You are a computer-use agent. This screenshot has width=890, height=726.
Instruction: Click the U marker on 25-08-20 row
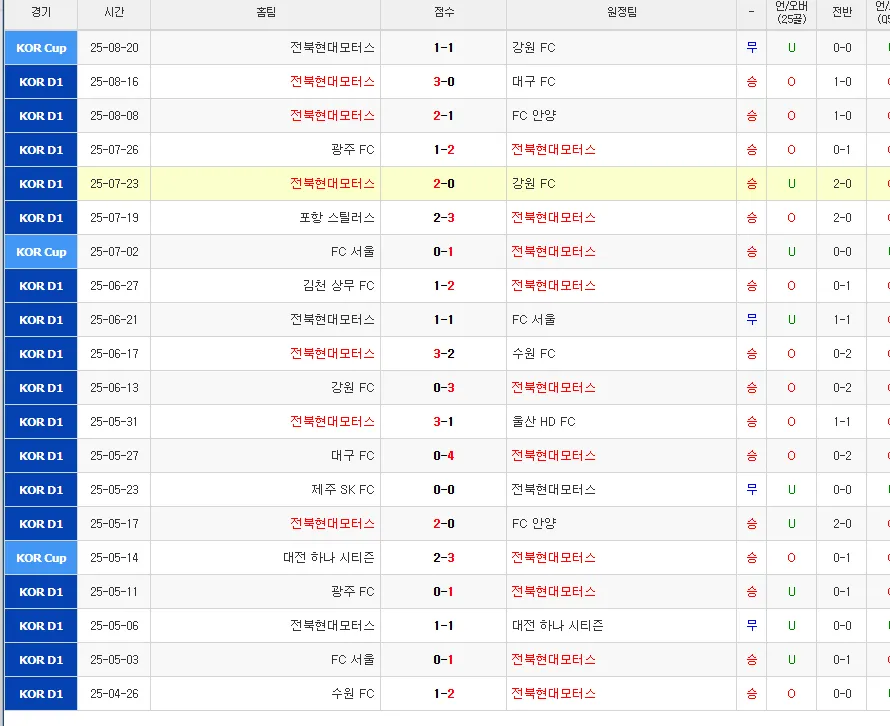791,48
